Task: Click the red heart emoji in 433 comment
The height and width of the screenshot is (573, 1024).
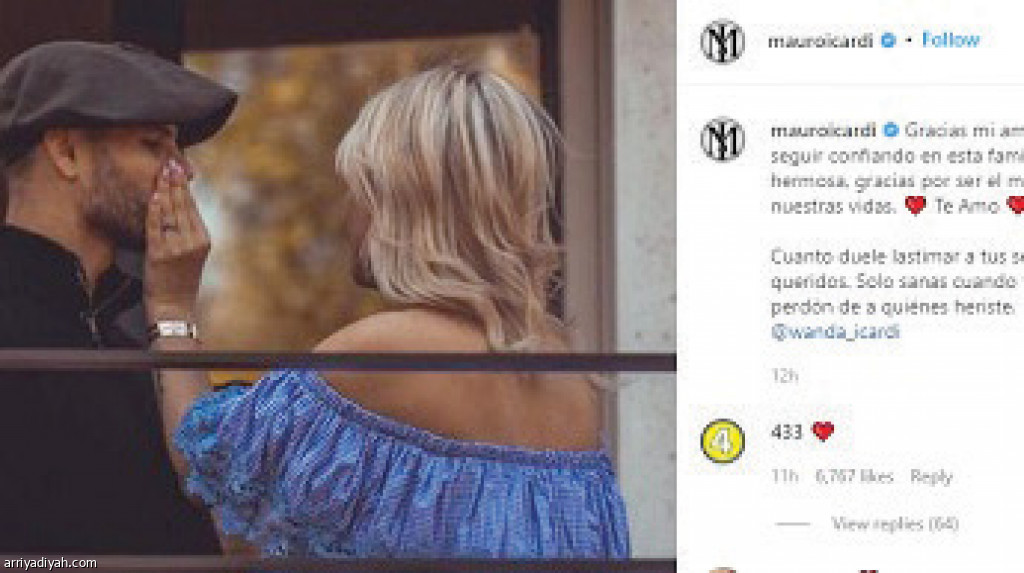Action: point(823,431)
